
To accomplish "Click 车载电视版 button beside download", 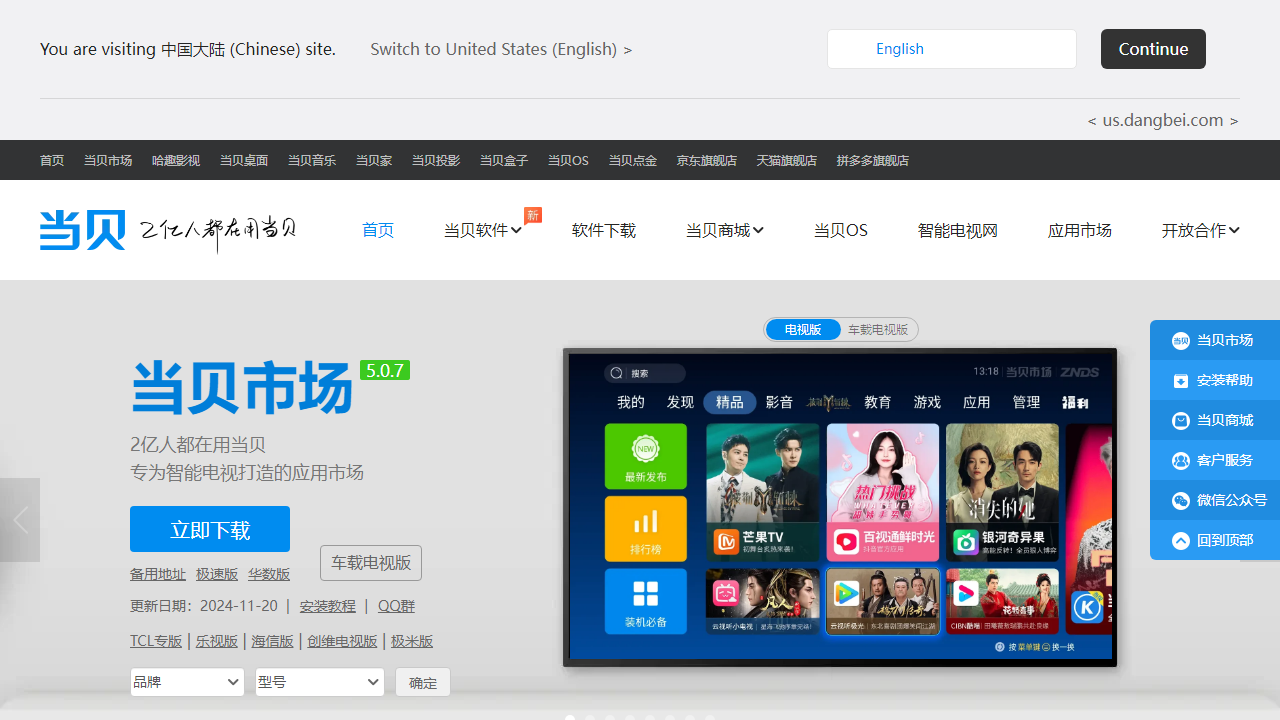I will 371,563.
